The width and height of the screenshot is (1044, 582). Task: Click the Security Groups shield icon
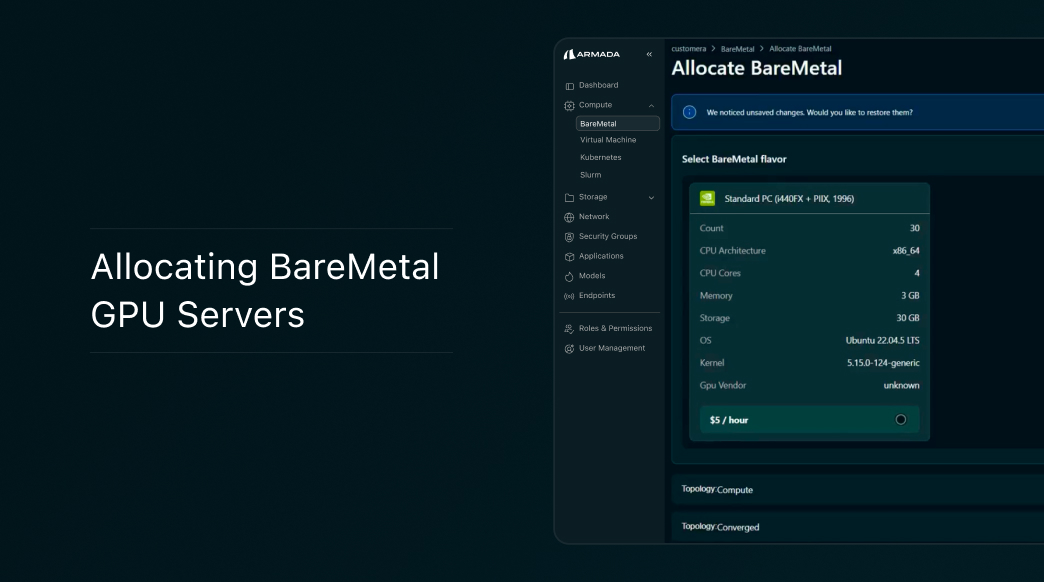click(x=569, y=237)
